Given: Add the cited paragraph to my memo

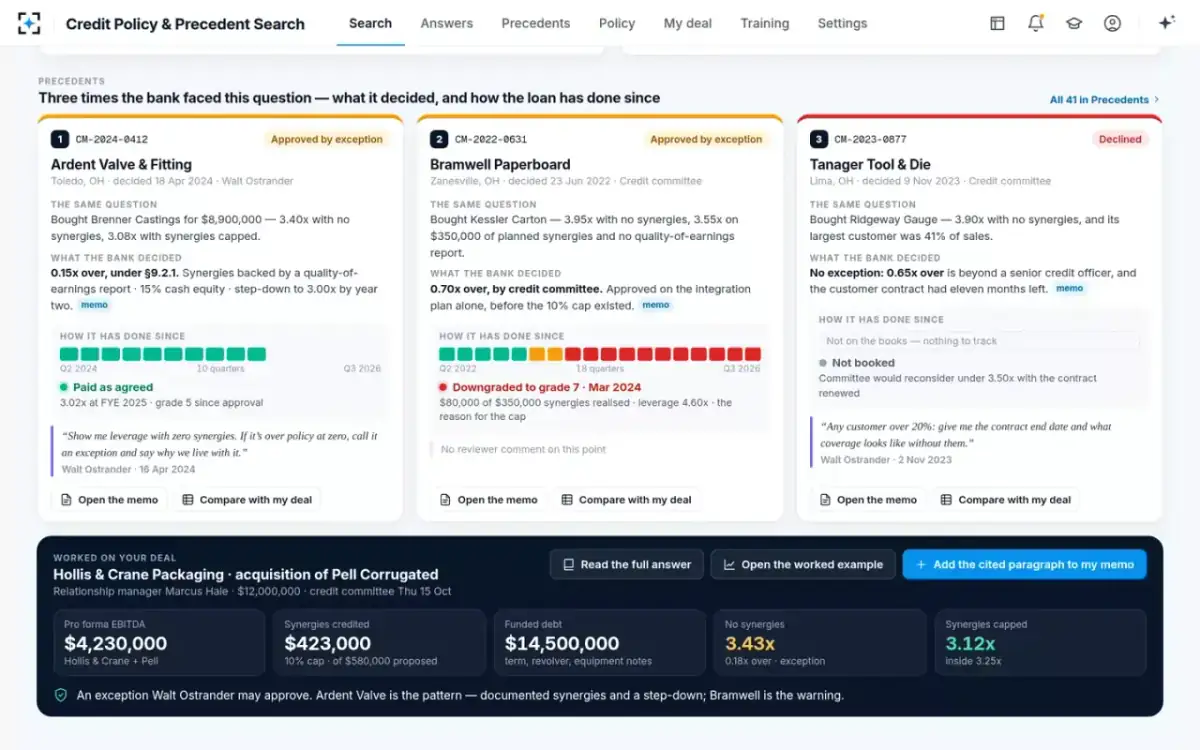Looking at the screenshot, I should click(x=1024, y=564).
